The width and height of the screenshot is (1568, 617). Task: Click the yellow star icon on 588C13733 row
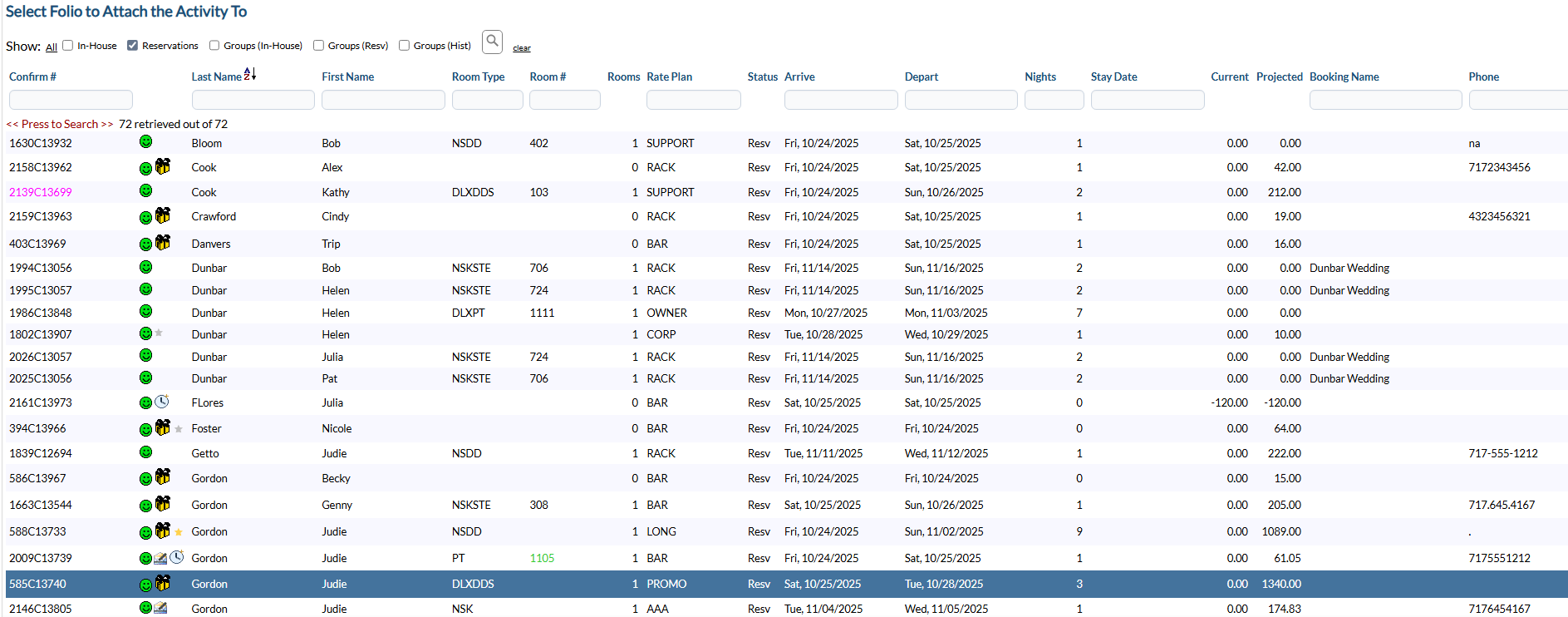coord(179,532)
